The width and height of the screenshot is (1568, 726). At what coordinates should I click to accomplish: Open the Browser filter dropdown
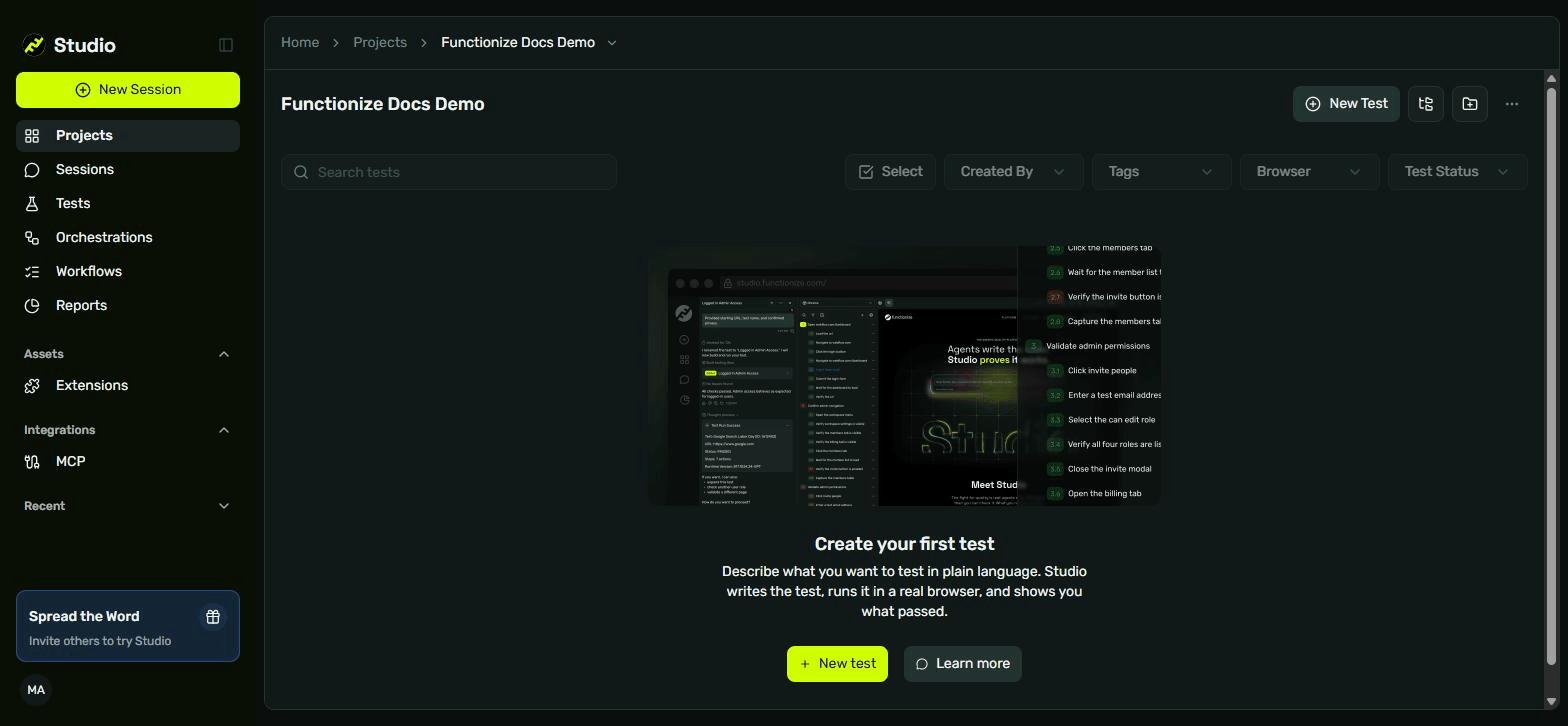(x=1310, y=172)
